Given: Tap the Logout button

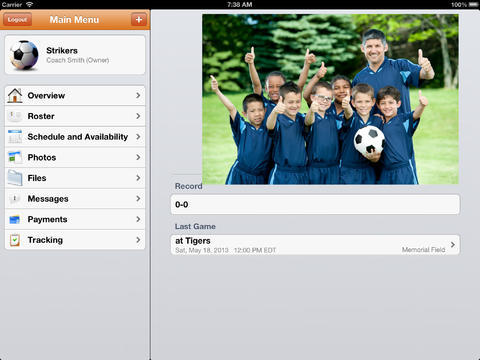Looking at the screenshot, I should [17, 20].
